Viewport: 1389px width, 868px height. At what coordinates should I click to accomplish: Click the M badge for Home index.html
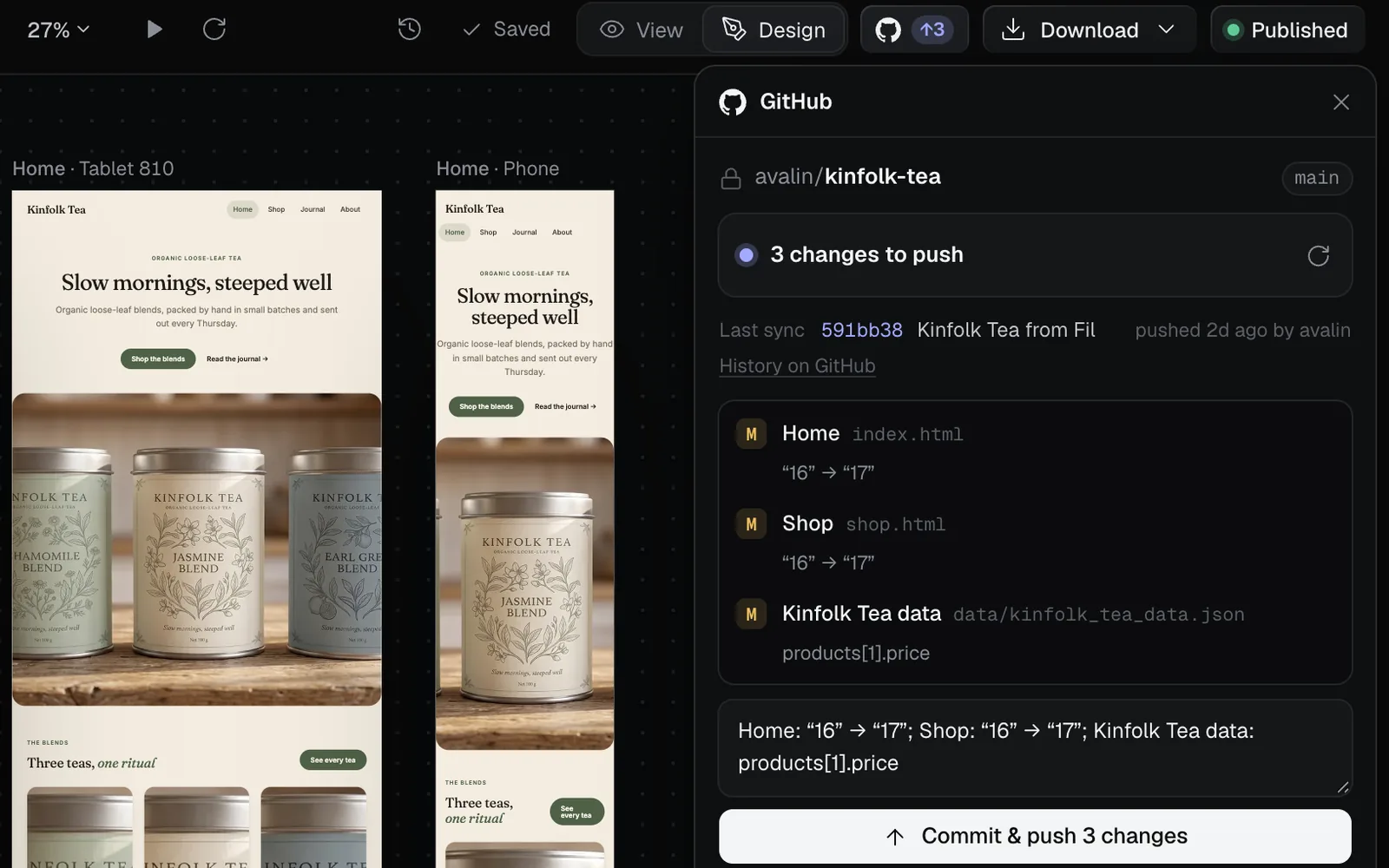tap(751, 434)
